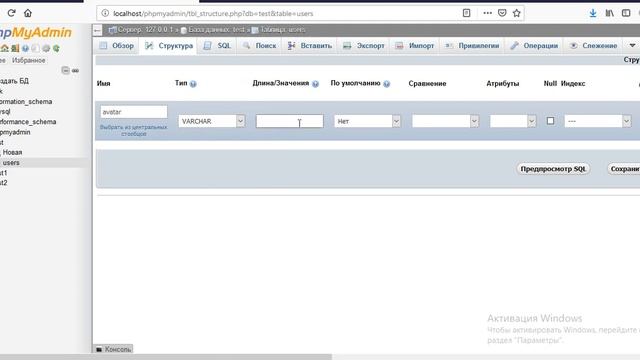Save page to Pocket icon
This screenshot has height=360, width=640.
point(502,13)
